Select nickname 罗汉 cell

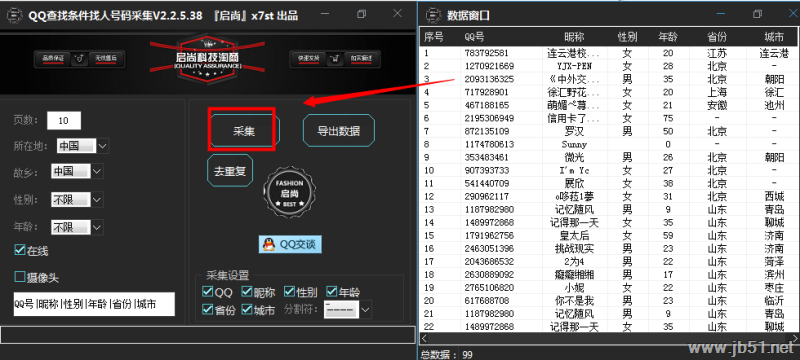[574, 132]
